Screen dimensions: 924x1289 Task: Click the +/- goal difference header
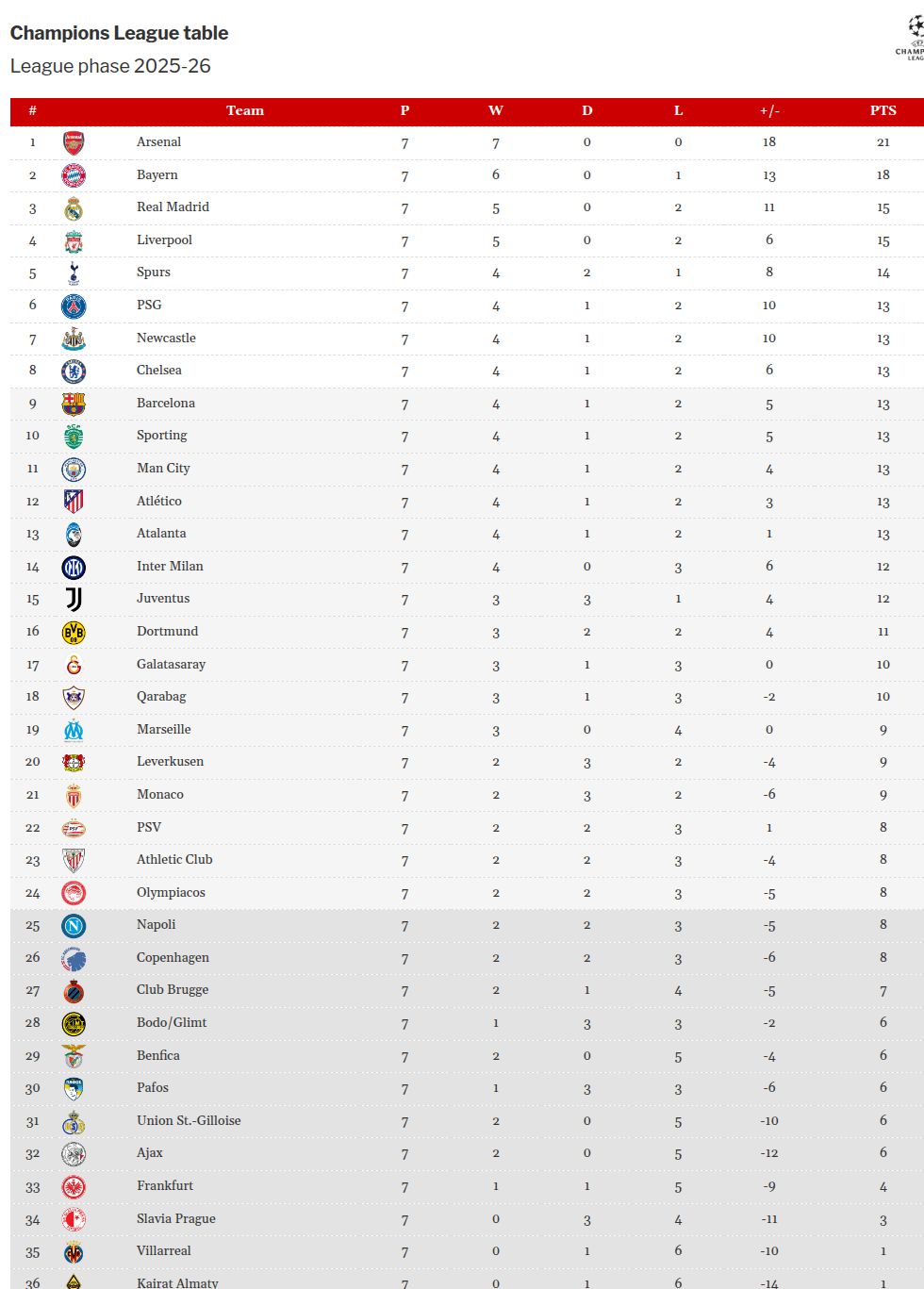[769, 110]
